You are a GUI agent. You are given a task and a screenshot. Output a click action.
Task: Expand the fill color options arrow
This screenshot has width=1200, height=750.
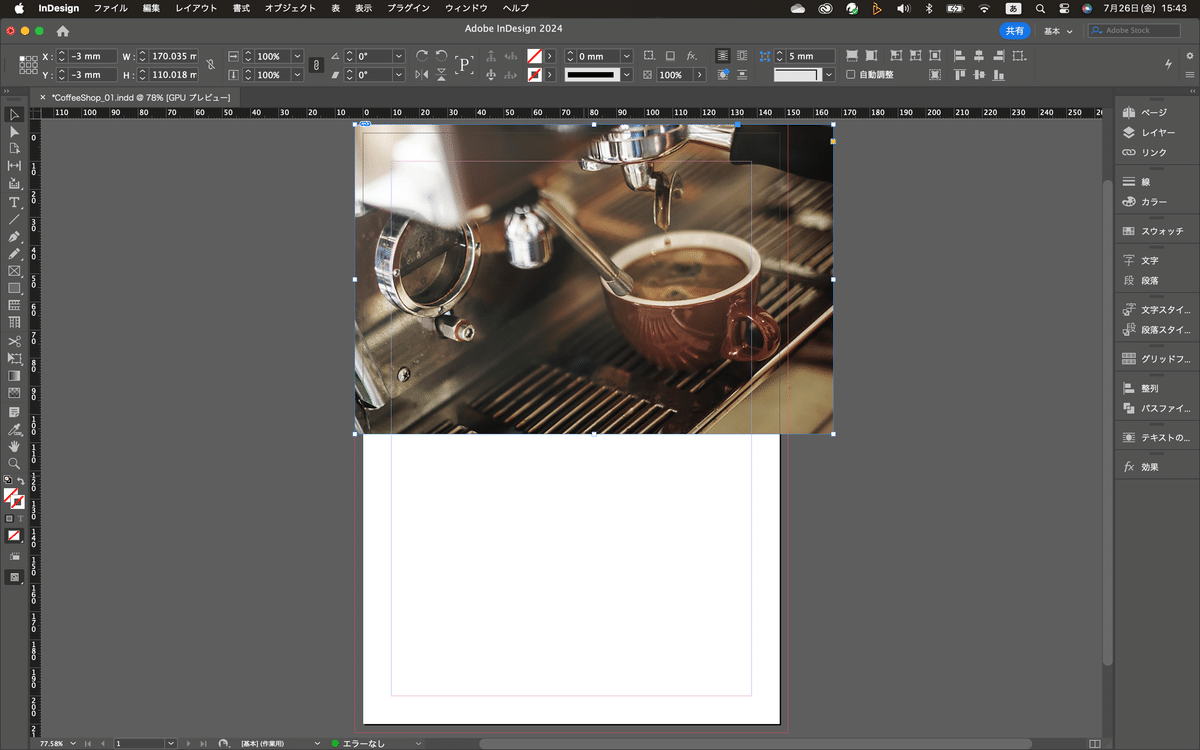tap(549, 56)
